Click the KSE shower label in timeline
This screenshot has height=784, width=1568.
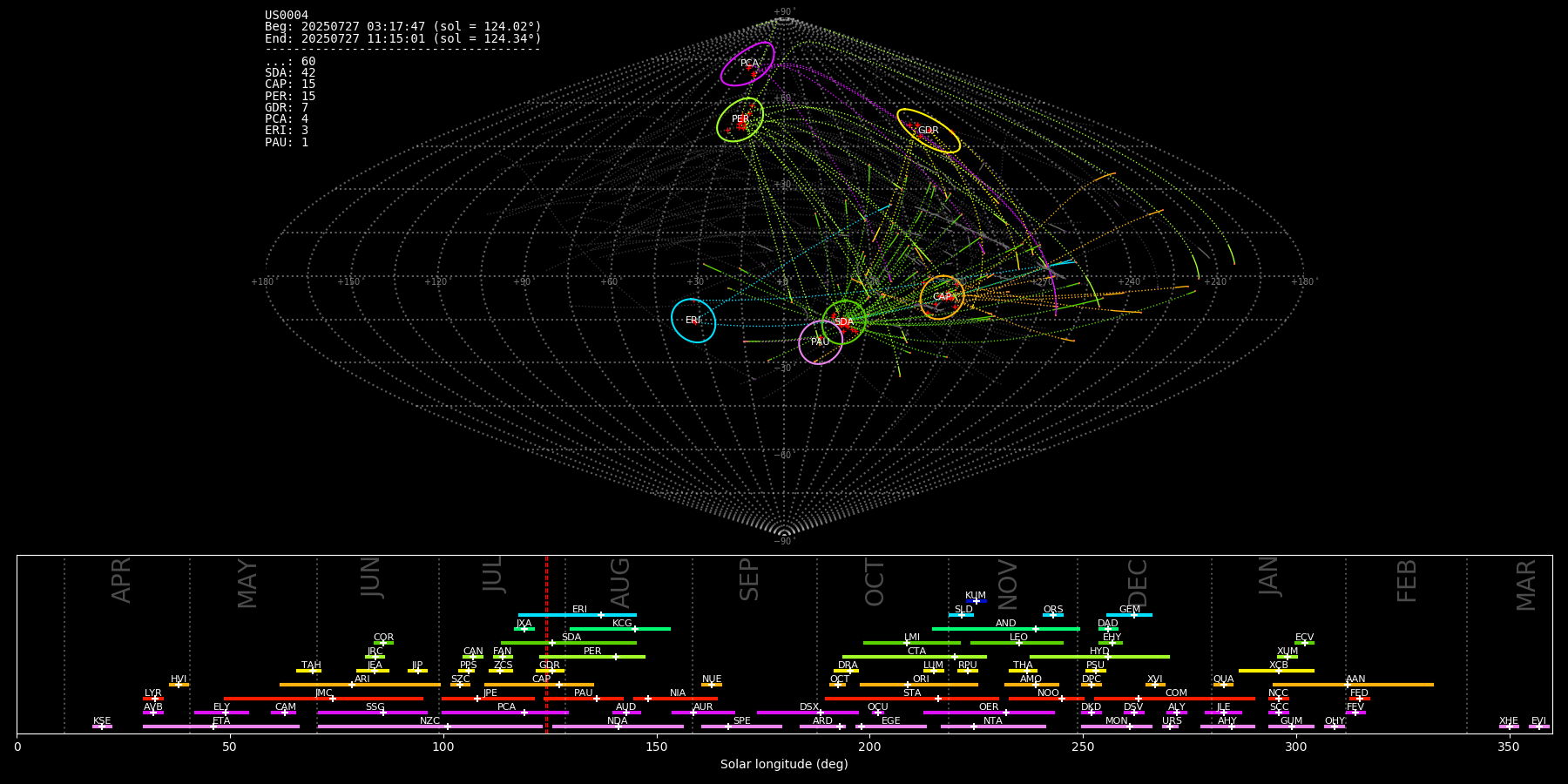click(102, 721)
